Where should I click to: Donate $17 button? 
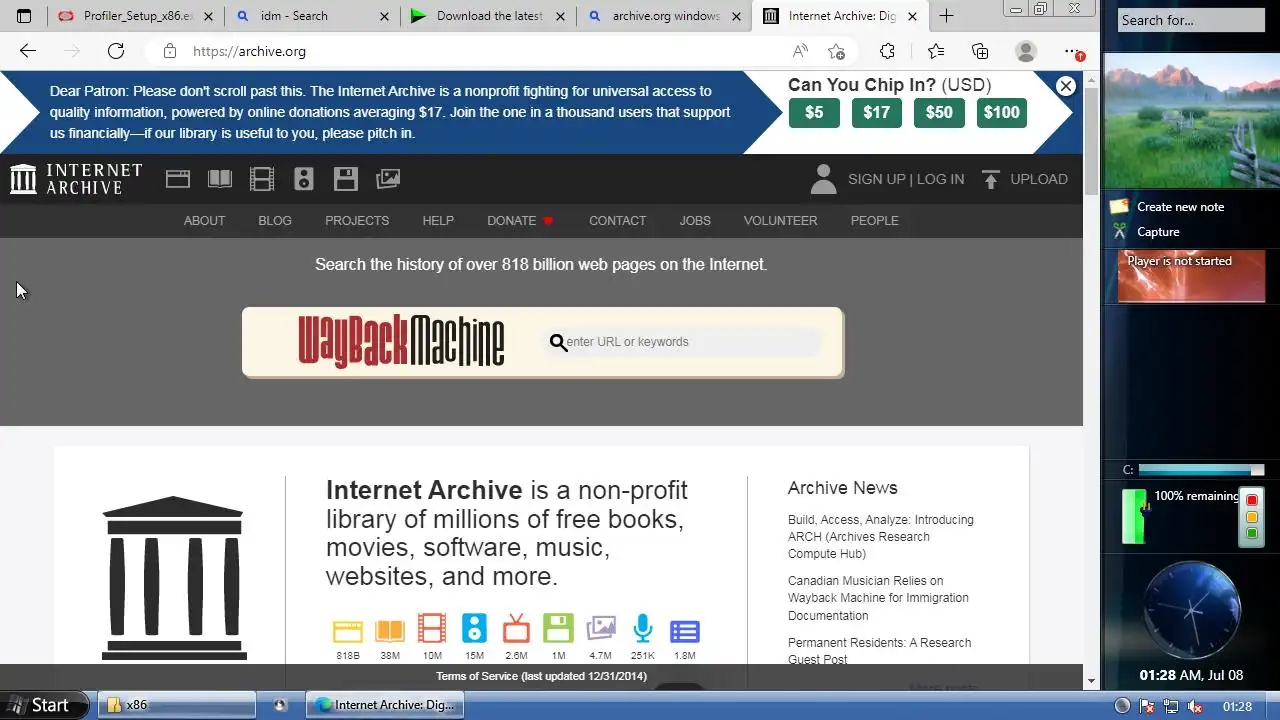tap(876, 112)
